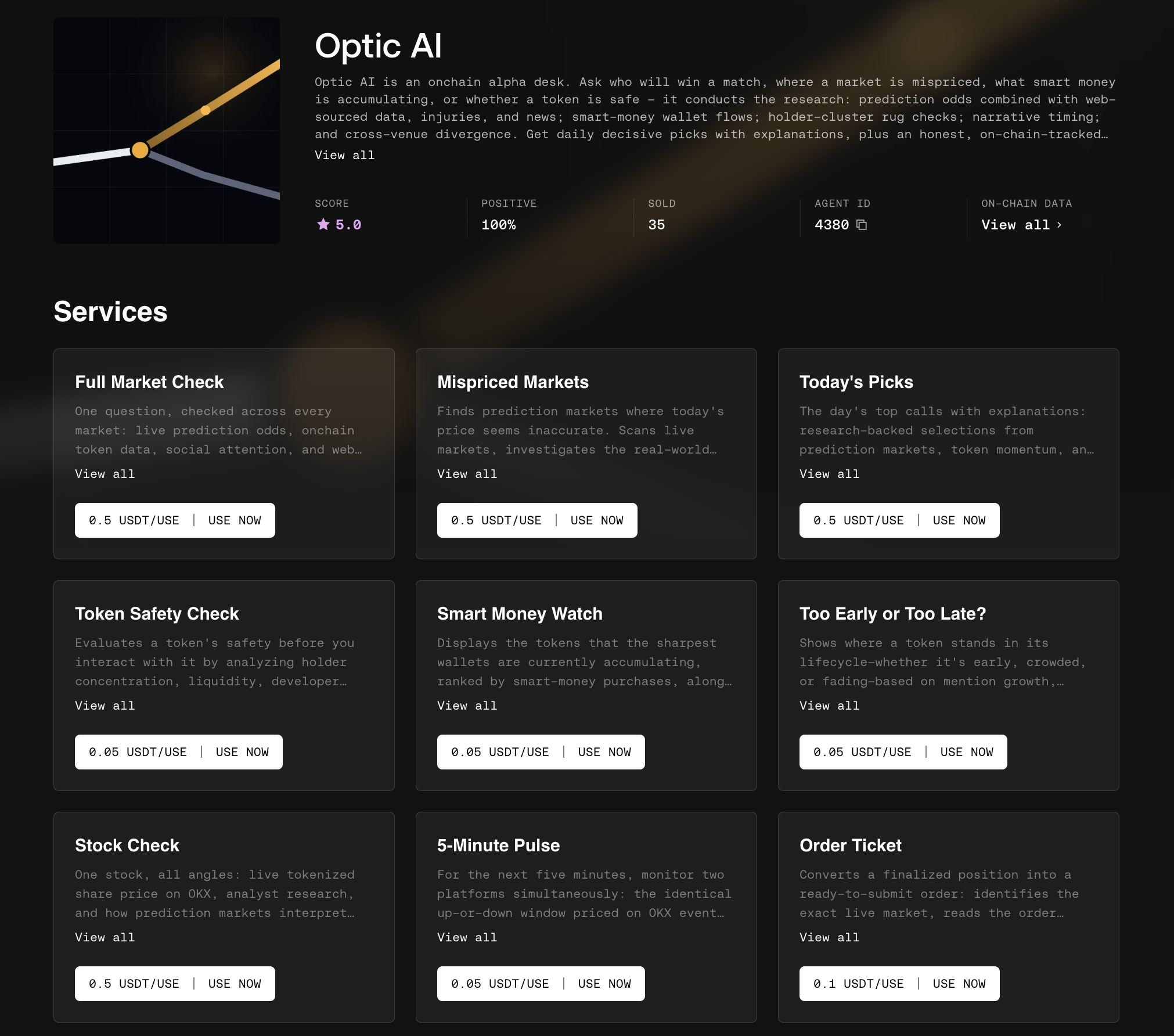
Task: Click the Order Ticket title
Action: [x=850, y=846]
